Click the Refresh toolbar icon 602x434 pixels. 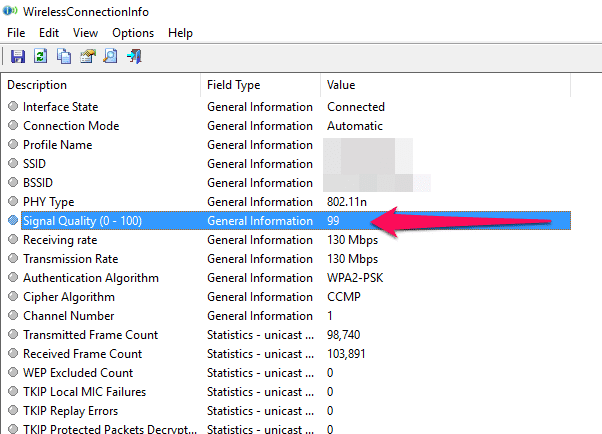click(x=40, y=56)
